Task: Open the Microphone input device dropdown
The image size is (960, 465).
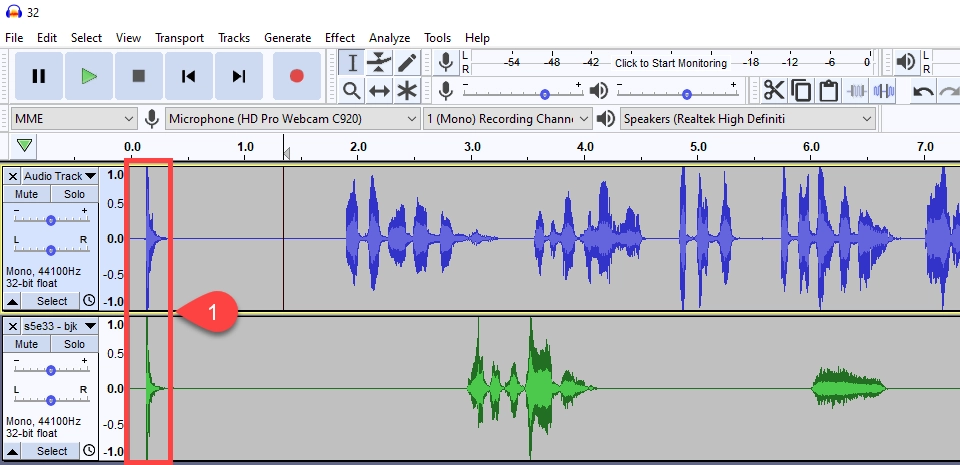Action: click(292, 119)
